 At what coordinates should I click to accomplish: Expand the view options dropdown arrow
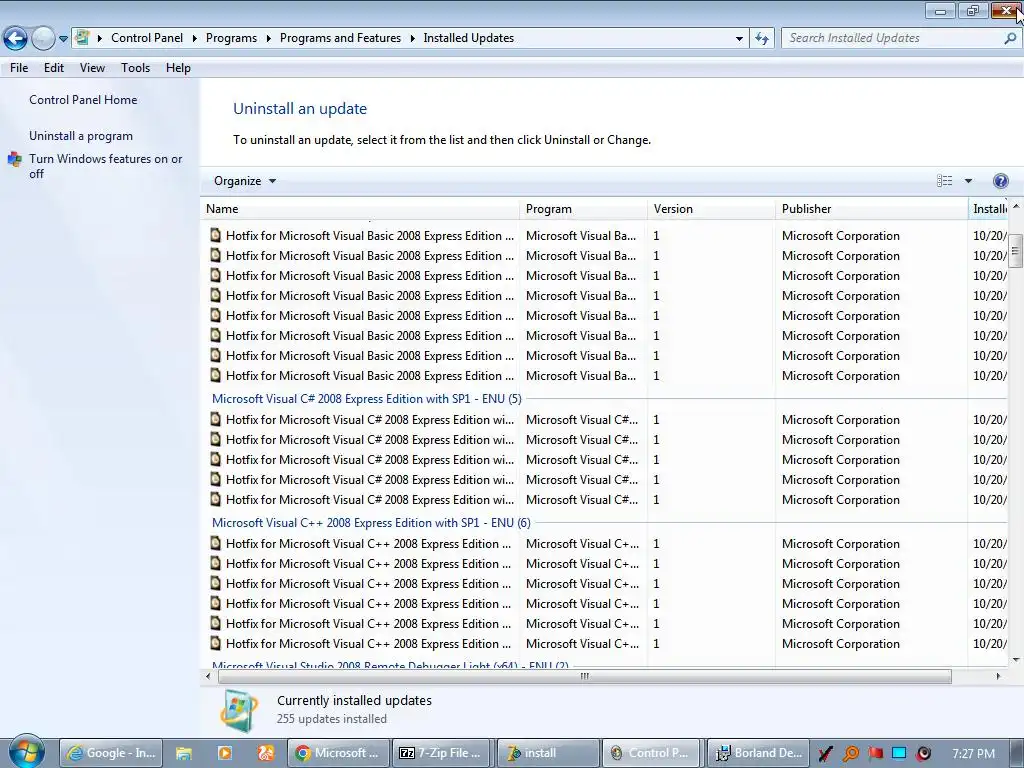click(x=968, y=181)
